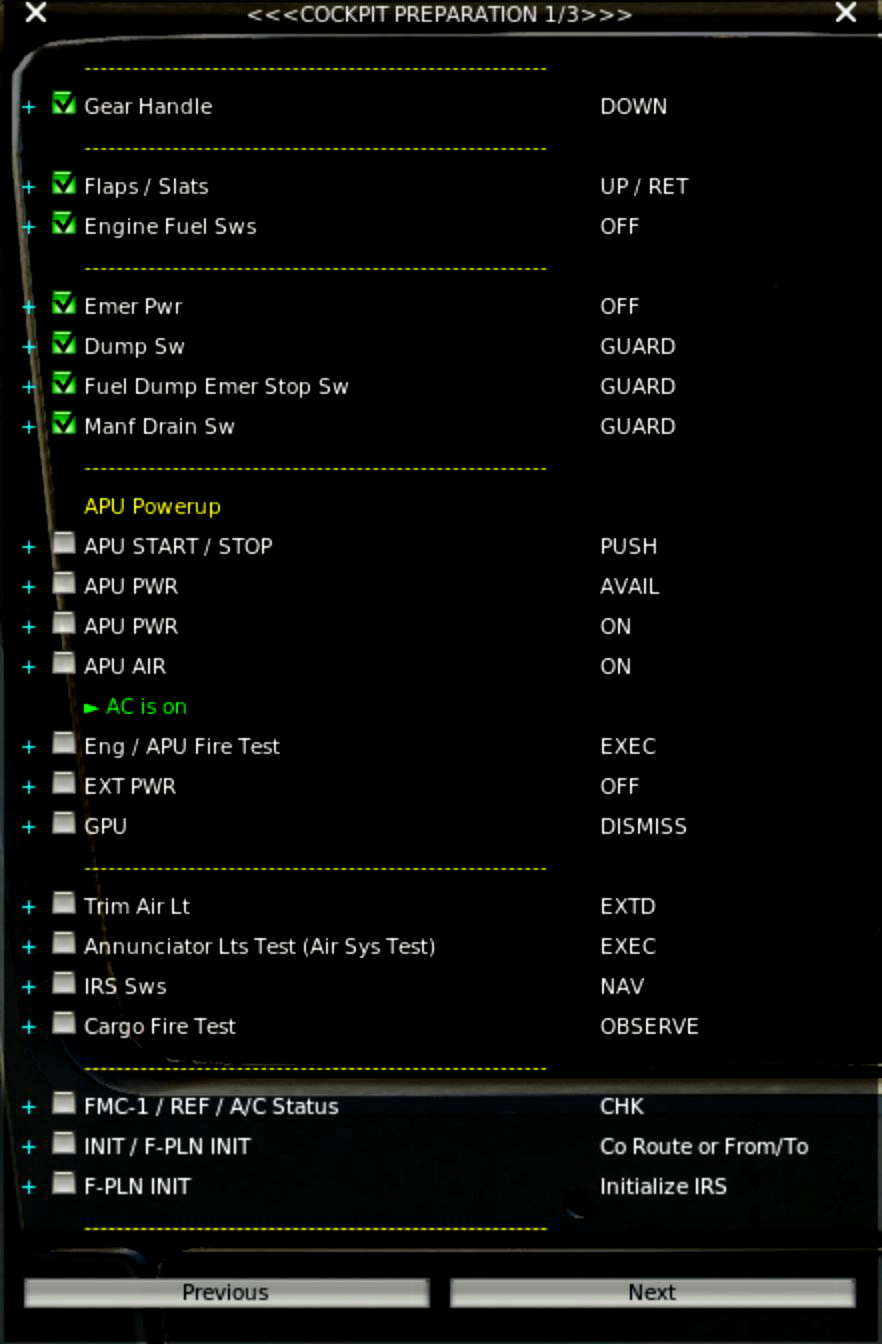Check the Cargo Fire Test OBSERVE item
Viewport: 882px width, 1344px height.
click(x=63, y=1026)
